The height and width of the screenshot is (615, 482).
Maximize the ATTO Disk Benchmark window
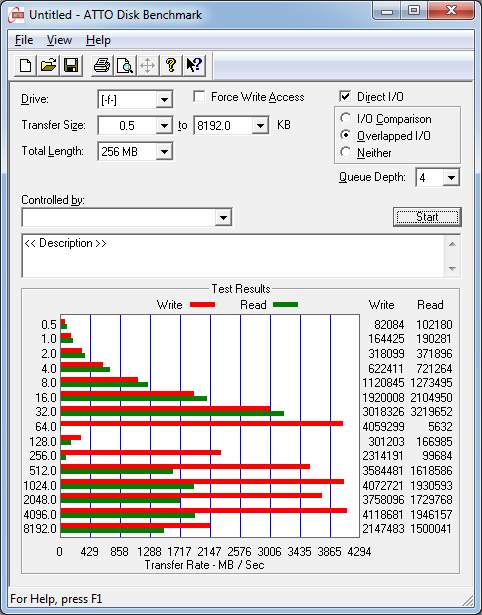tap(415, 10)
